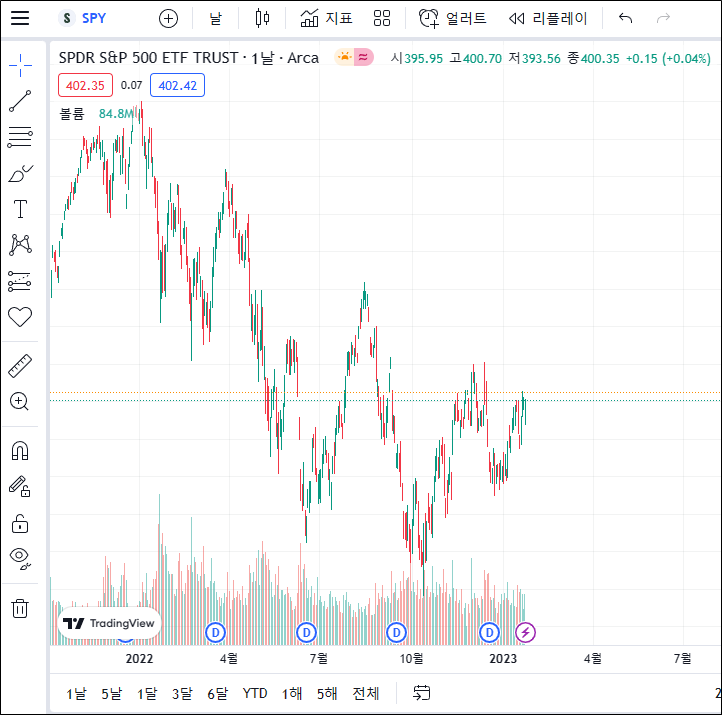Set range to 5날
This screenshot has height=715, width=722.
111,693
